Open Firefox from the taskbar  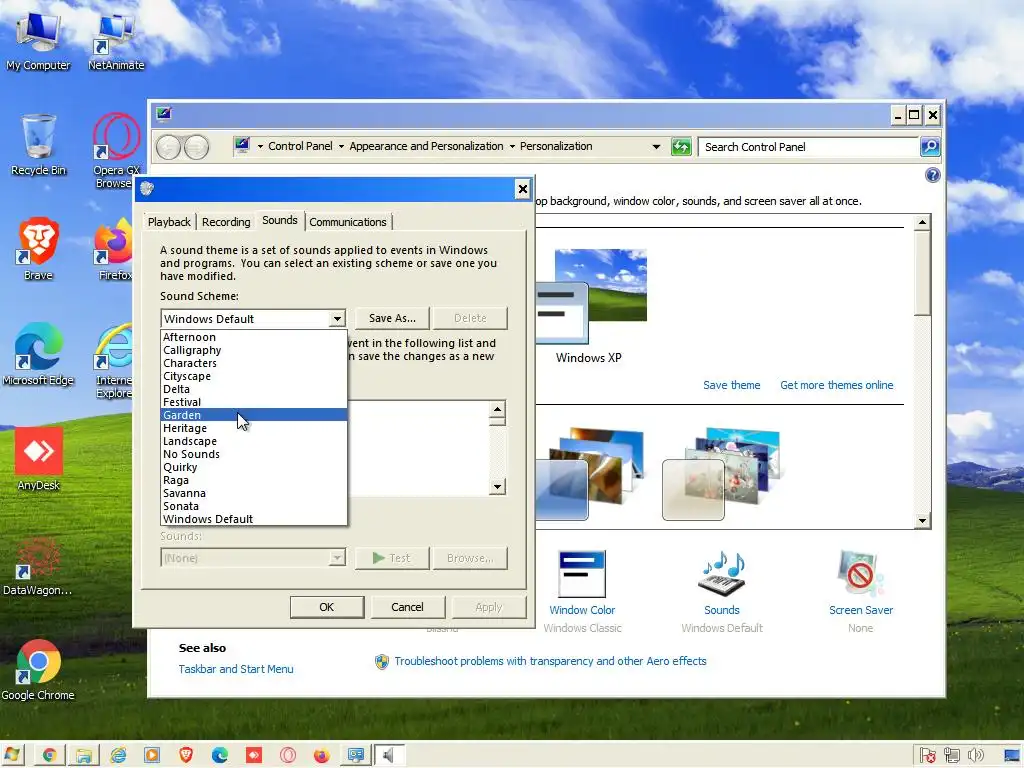pyautogui.click(x=321, y=756)
